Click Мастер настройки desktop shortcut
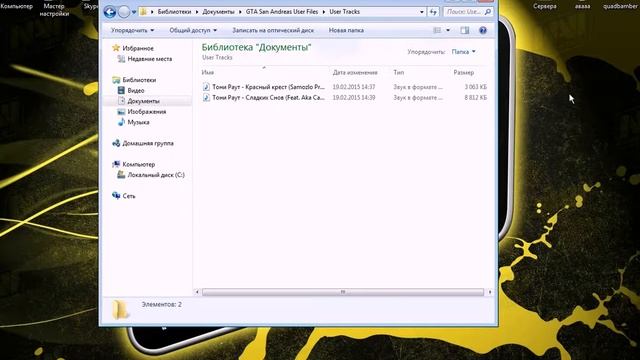The width and height of the screenshot is (640, 360). tap(54, 10)
